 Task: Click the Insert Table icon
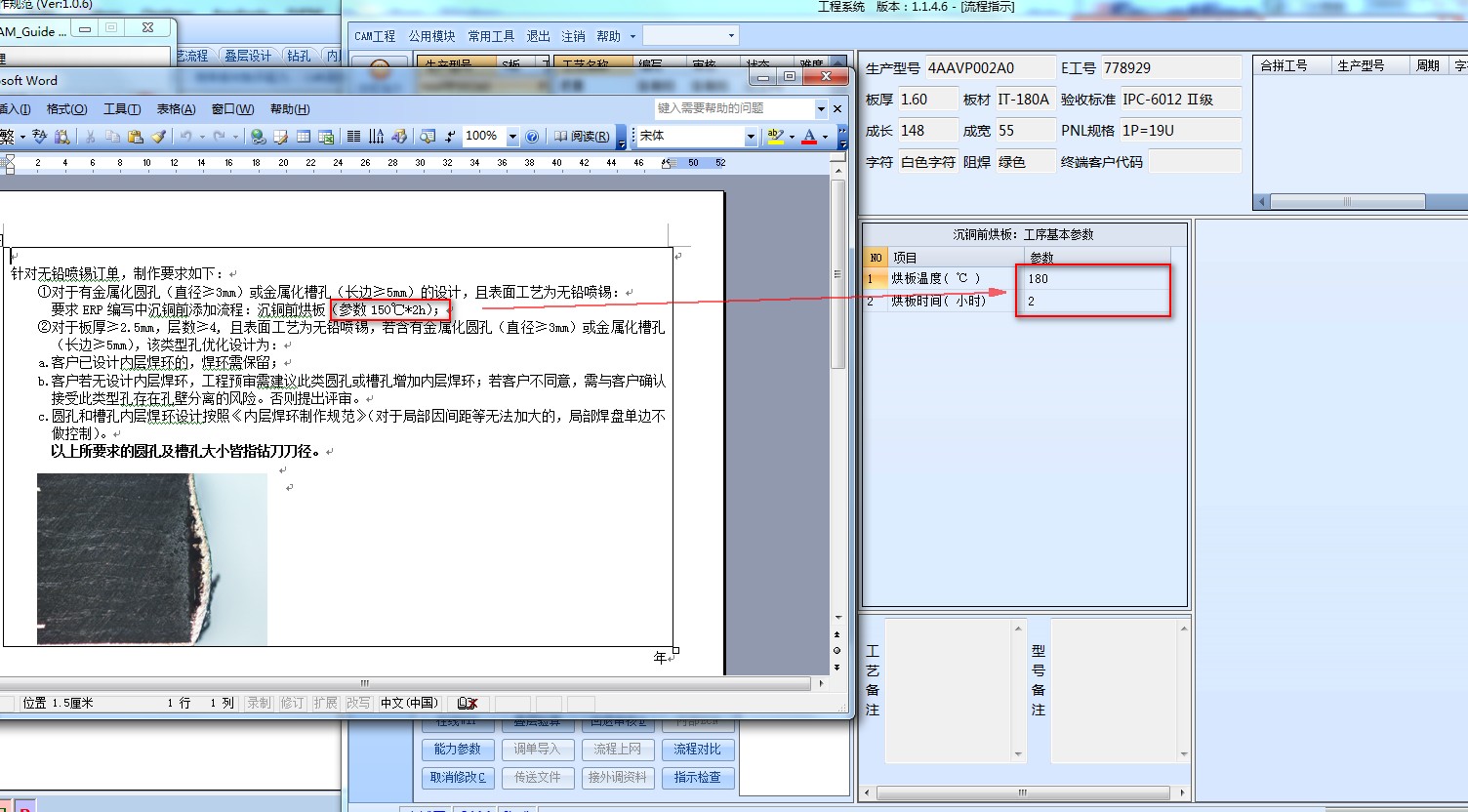(304, 137)
